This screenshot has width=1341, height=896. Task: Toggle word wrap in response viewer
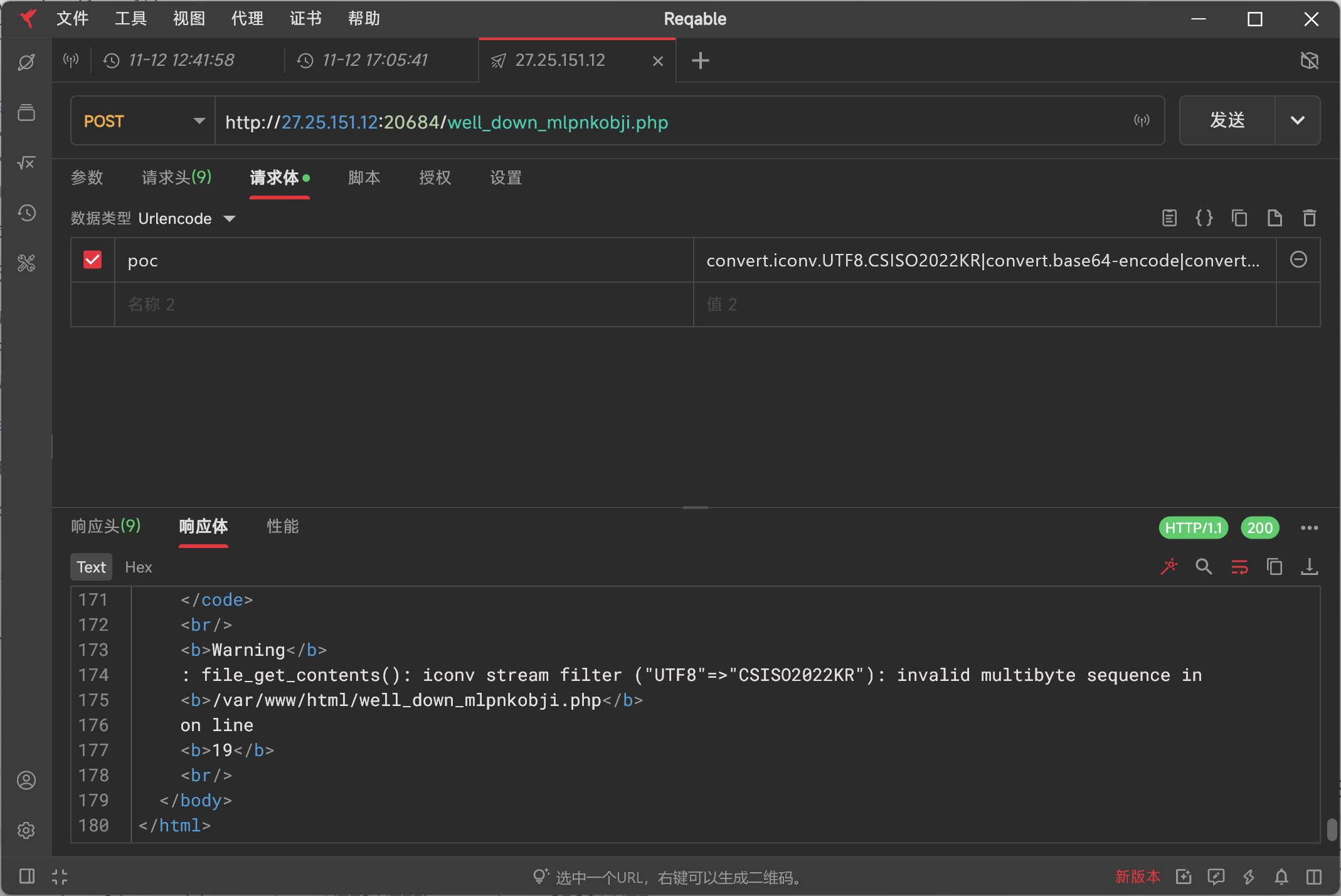(x=1239, y=567)
